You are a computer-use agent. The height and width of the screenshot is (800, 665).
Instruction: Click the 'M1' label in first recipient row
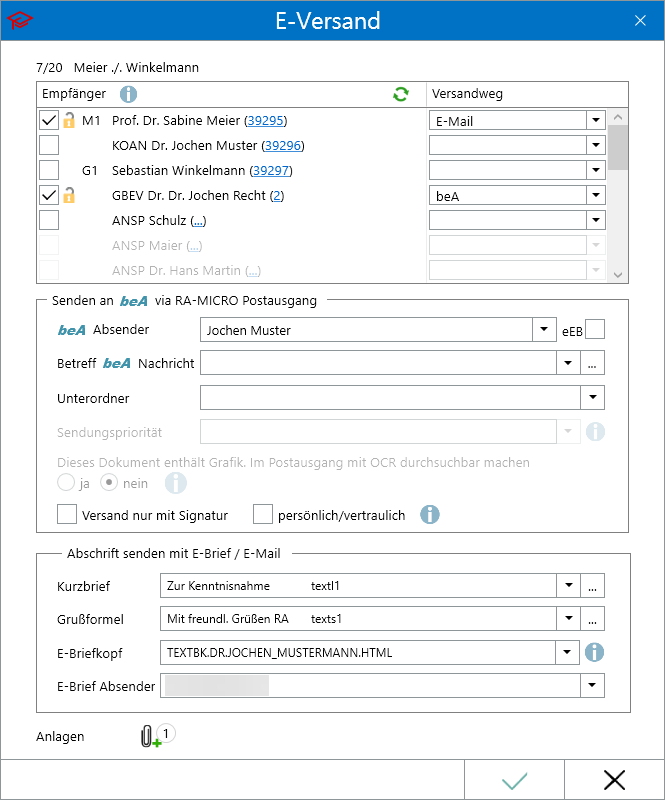pyautogui.click(x=91, y=121)
